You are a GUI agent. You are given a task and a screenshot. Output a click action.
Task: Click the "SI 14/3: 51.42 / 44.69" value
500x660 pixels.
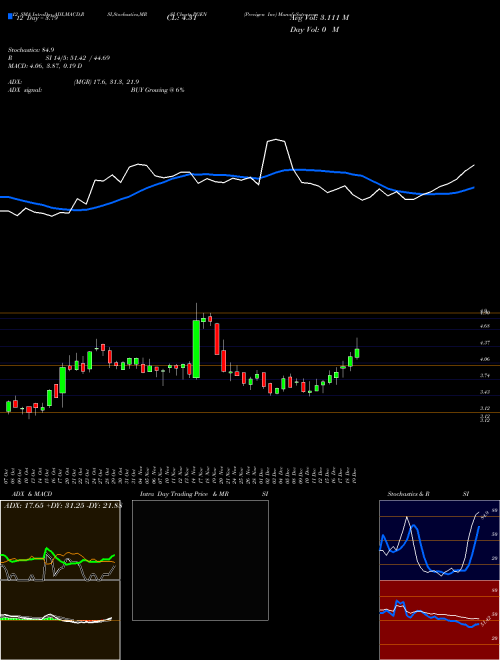(x=78, y=58)
